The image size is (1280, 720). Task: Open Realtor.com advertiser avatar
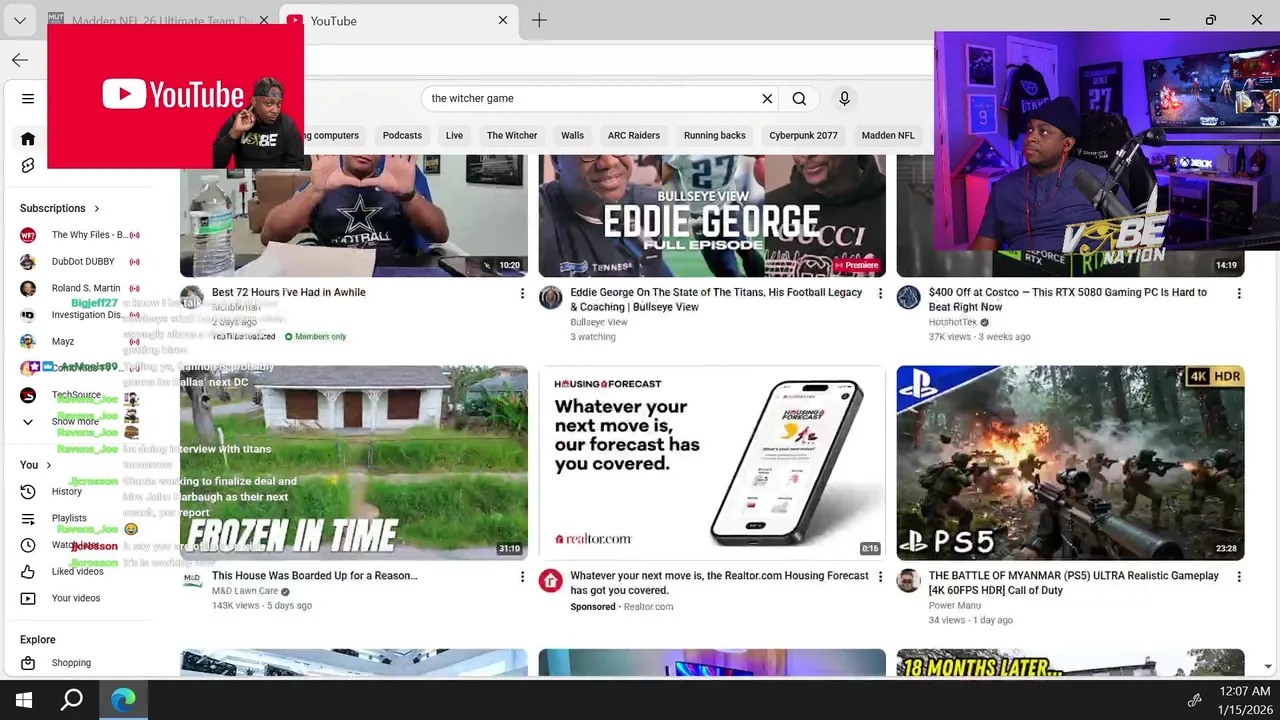tap(551, 581)
